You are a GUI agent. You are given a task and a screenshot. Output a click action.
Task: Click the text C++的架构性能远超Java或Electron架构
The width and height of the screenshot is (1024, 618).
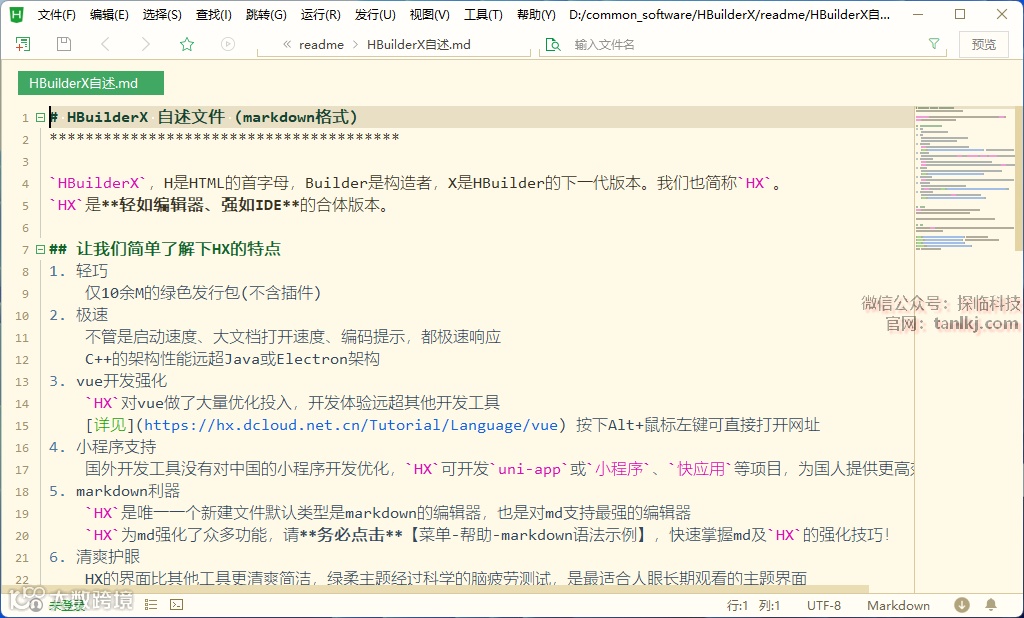[232, 359]
